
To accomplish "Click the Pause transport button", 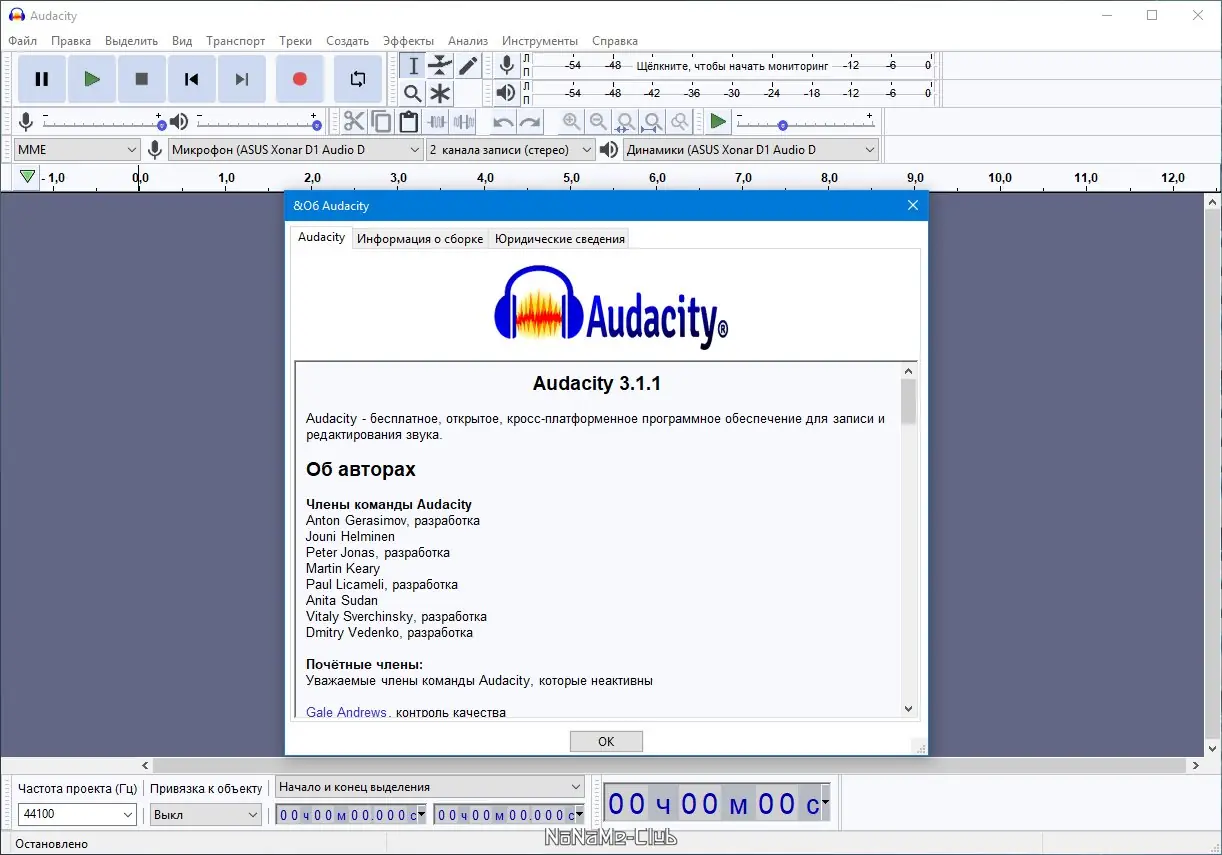I will click(42, 79).
